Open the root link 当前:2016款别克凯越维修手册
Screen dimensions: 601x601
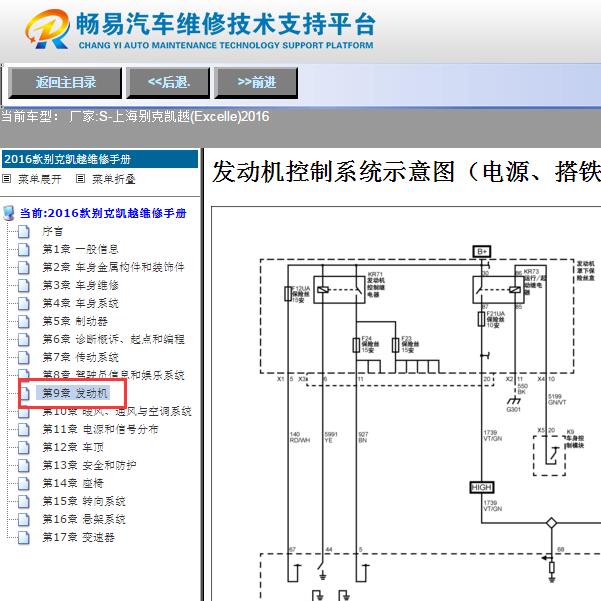click(103, 213)
